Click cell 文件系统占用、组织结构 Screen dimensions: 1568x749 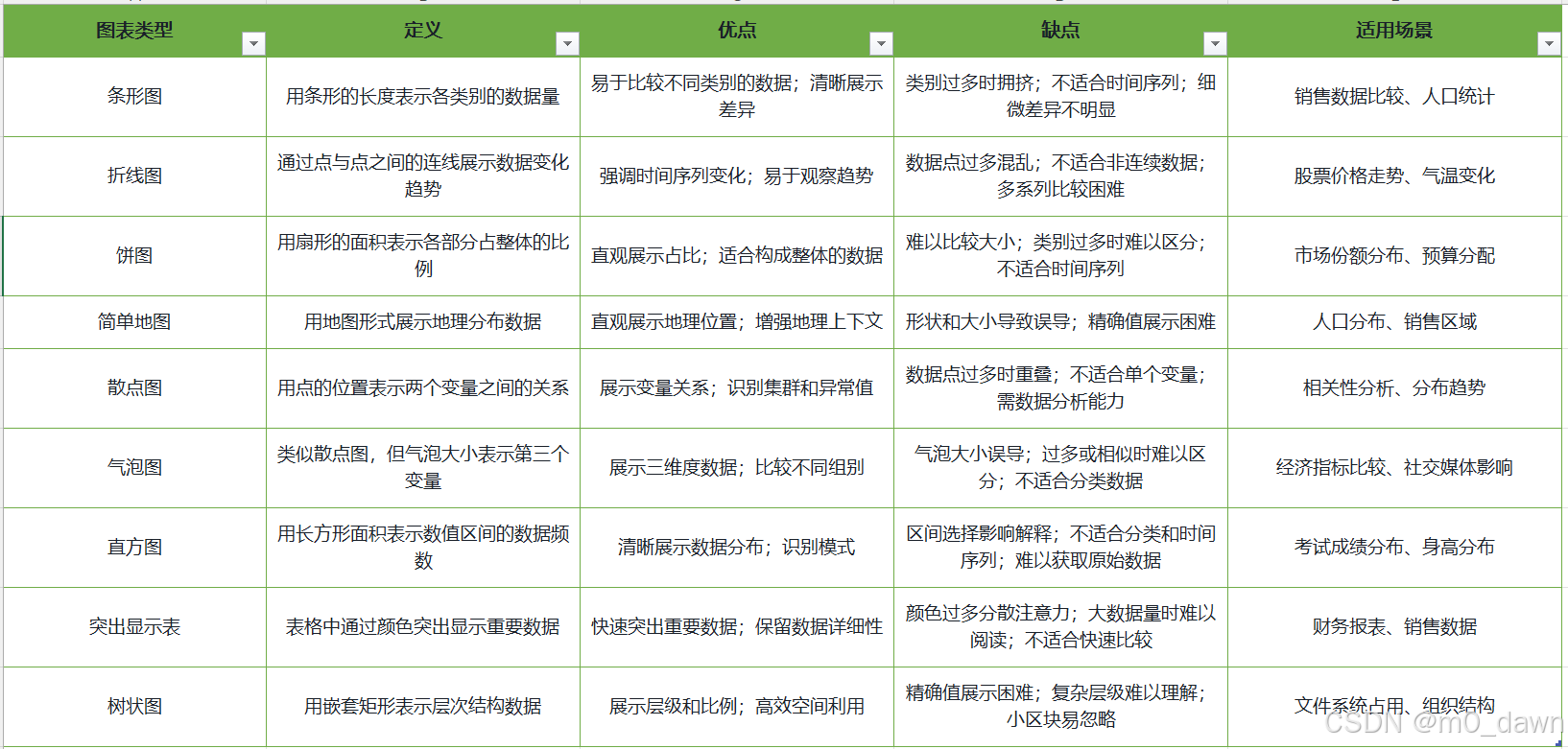coord(1394,707)
